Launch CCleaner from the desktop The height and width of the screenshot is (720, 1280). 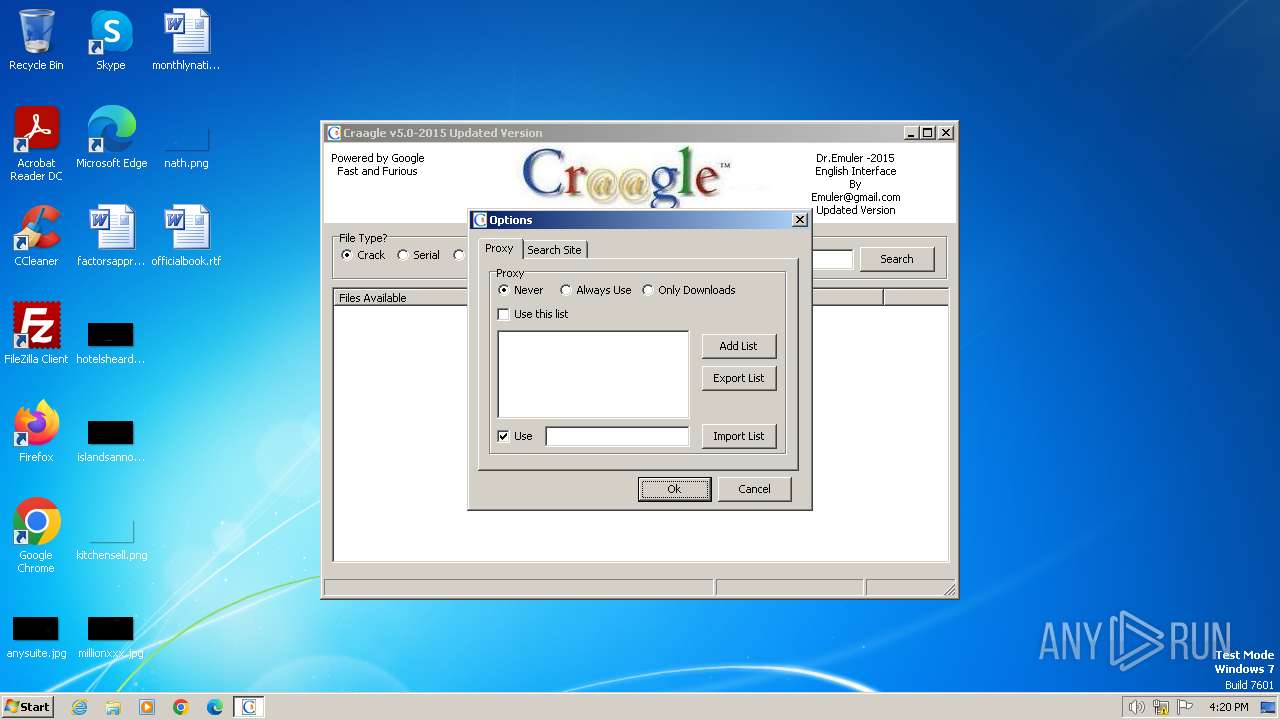(36, 236)
